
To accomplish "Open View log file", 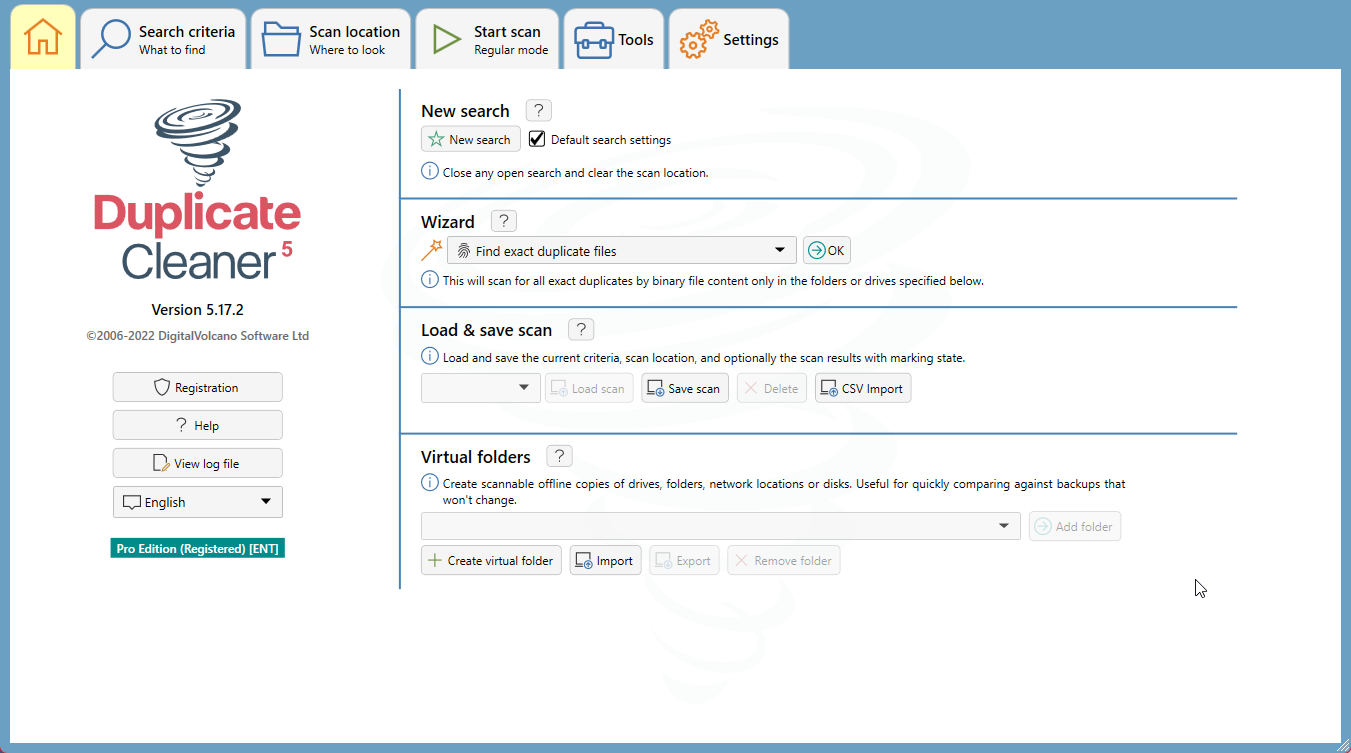I will [x=198, y=463].
